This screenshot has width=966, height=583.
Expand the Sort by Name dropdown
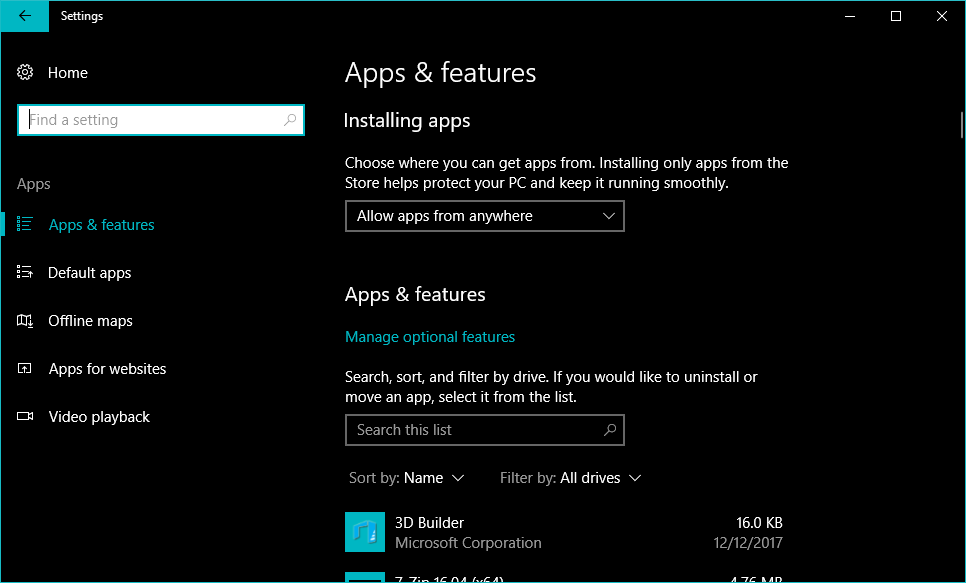pos(407,478)
